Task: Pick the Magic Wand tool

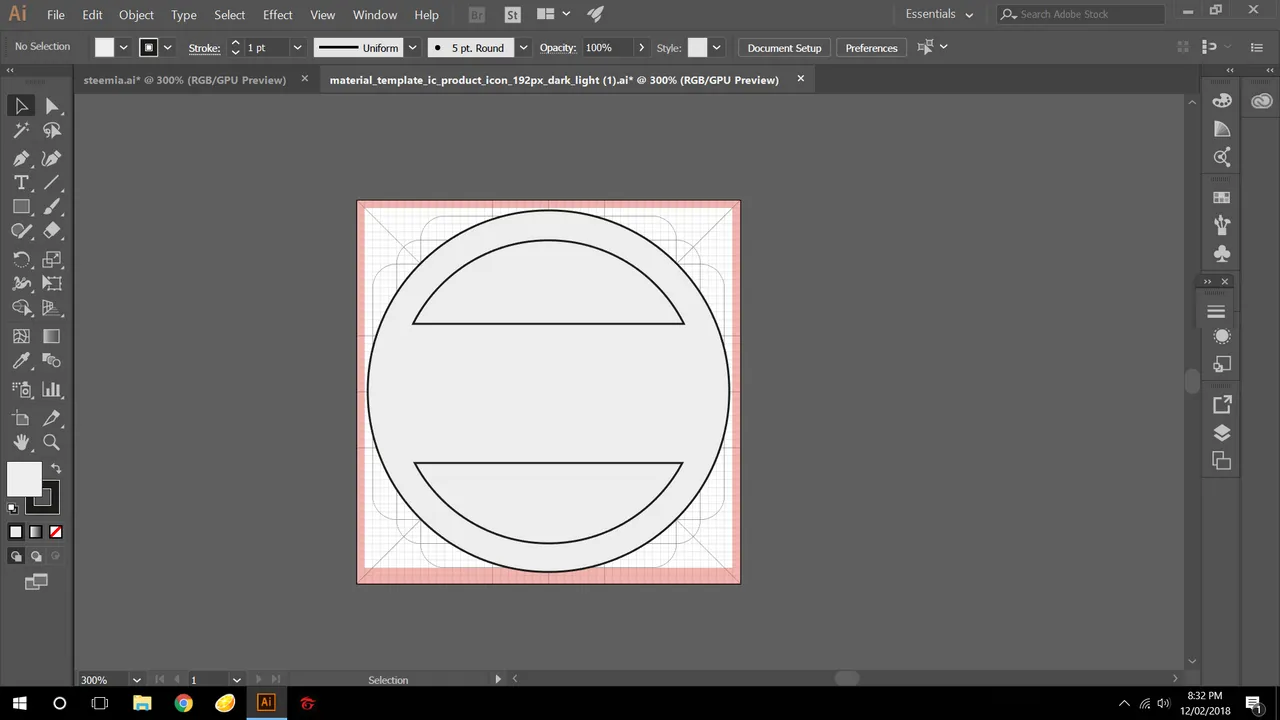Action: (x=21, y=131)
